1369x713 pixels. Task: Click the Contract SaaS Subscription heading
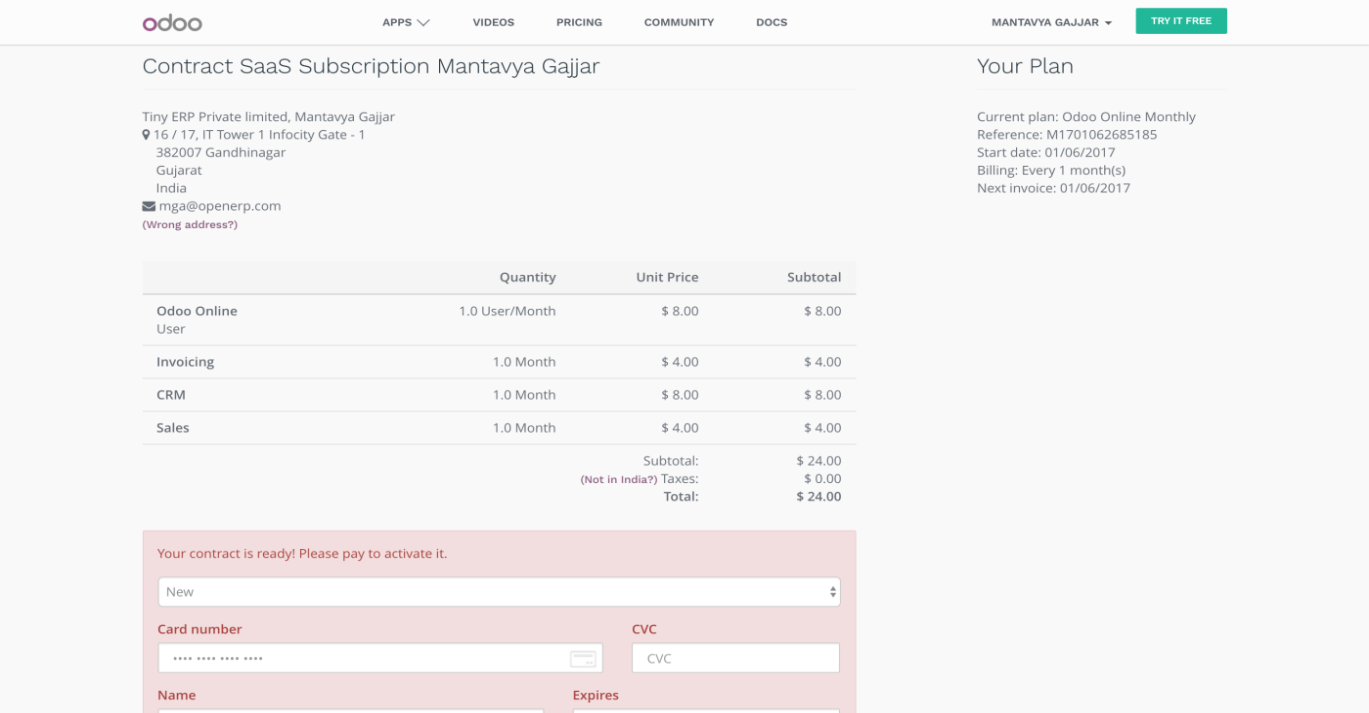[371, 67]
